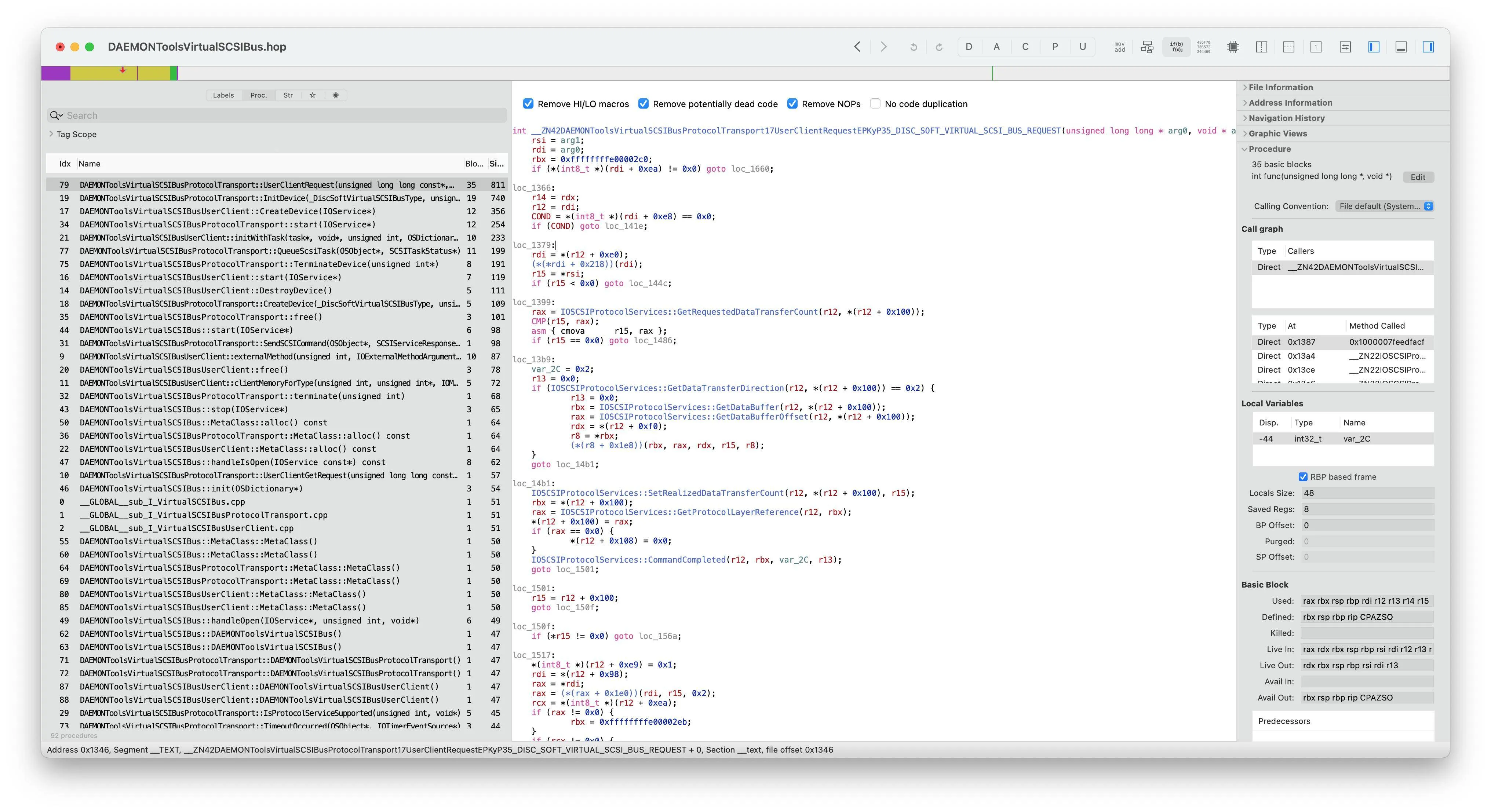
Task: Enable No code duplication option
Action: [875, 103]
